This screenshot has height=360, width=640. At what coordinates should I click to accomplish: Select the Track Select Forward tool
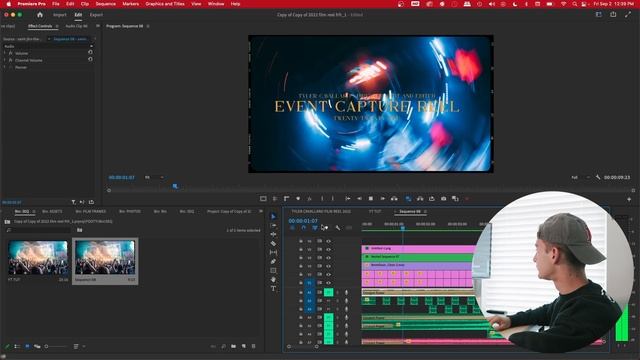(273, 225)
